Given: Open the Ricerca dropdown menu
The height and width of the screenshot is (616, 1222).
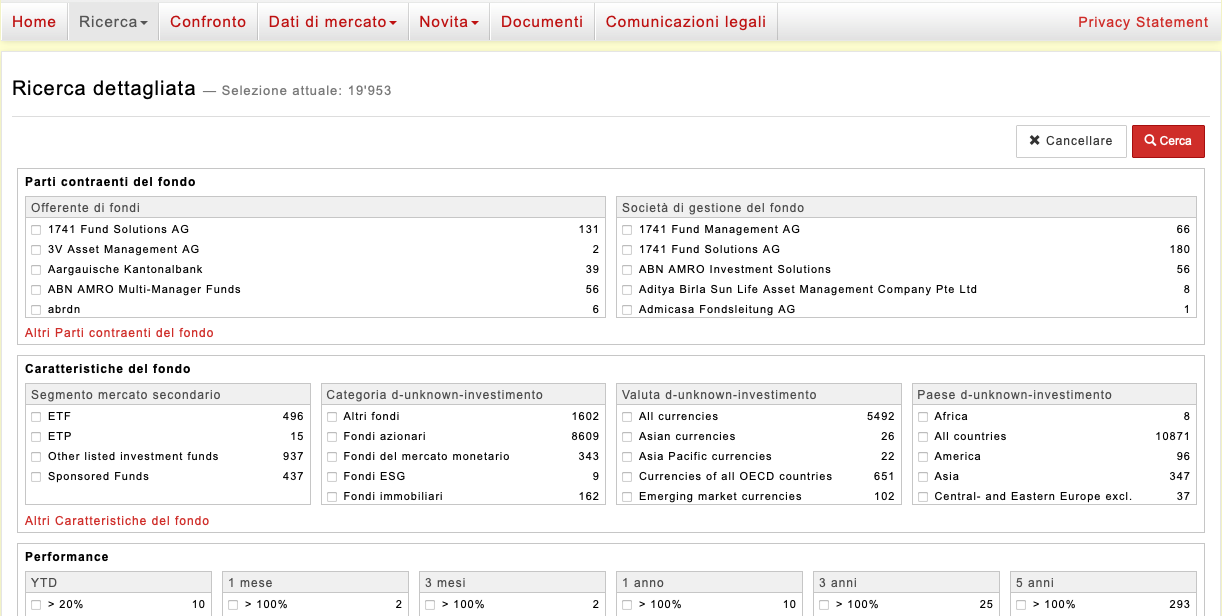Looking at the screenshot, I should [x=113, y=22].
